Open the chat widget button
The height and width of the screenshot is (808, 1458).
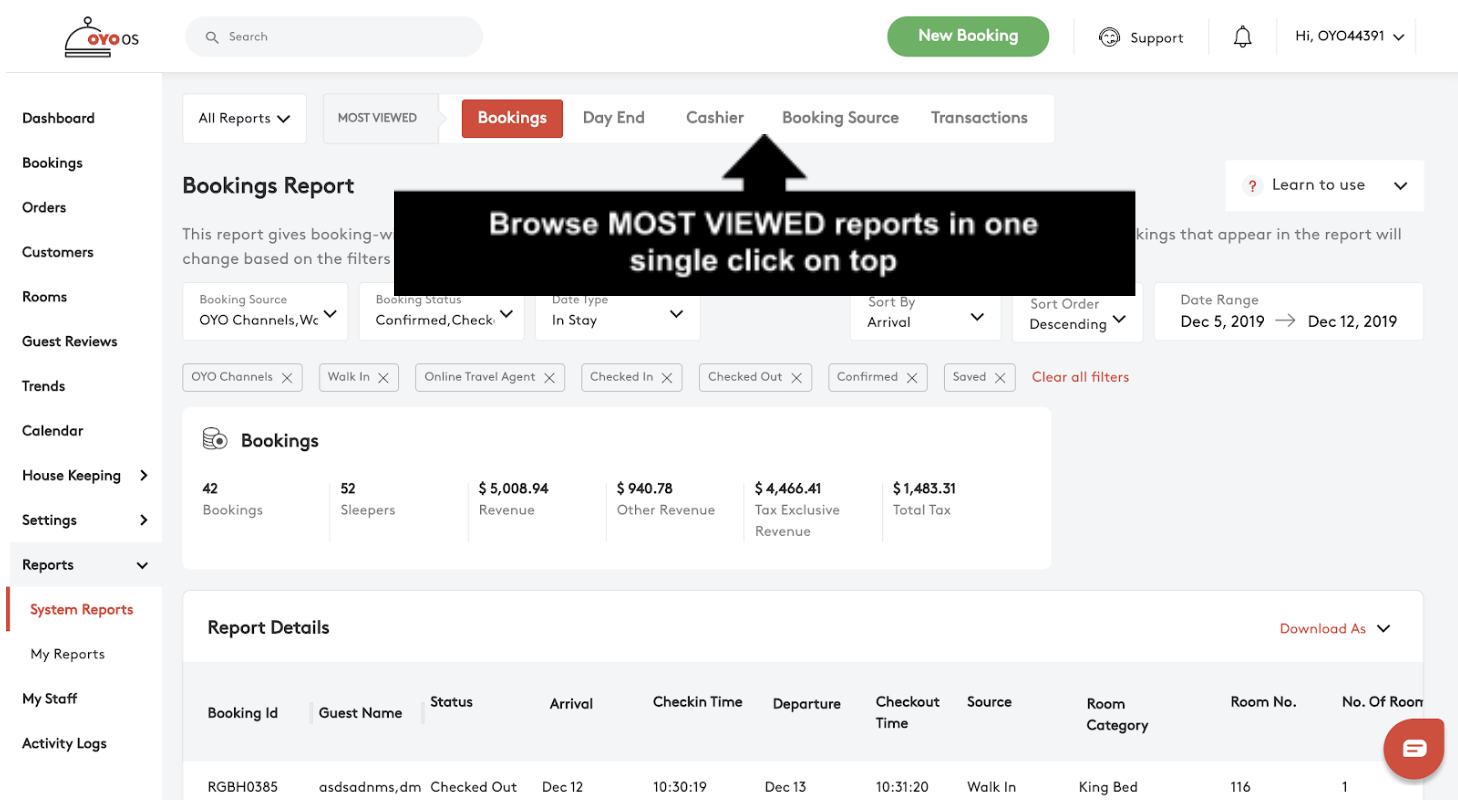(x=1414, y=748)
